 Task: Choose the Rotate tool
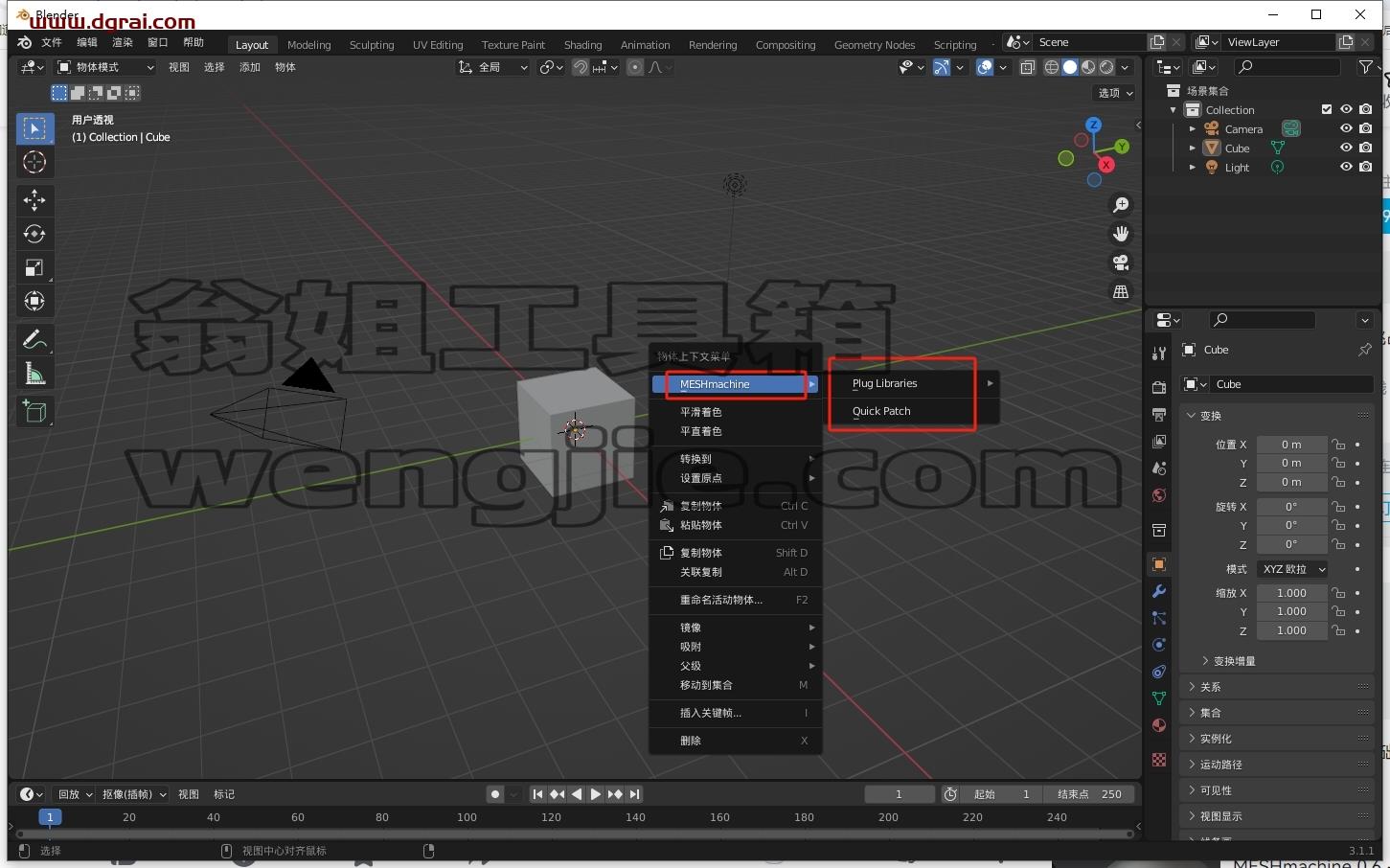pos(34,234)
